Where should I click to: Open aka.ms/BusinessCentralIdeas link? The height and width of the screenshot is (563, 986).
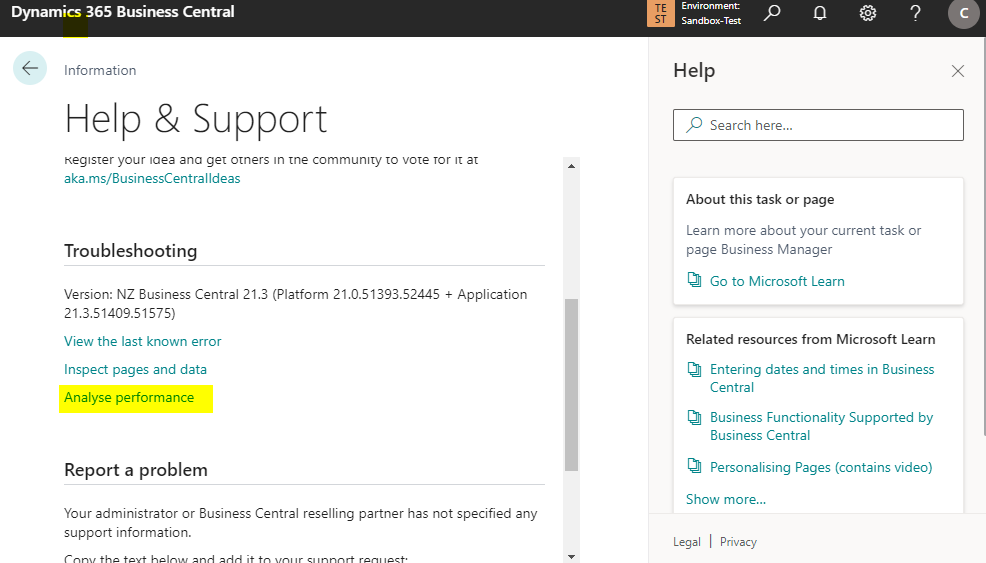152,179
